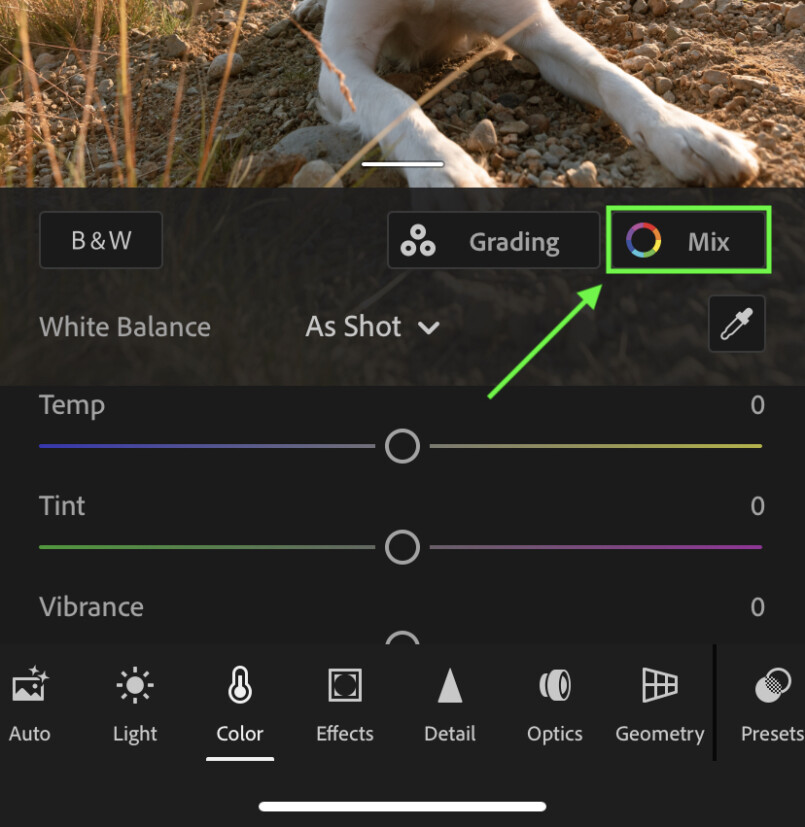Collapse the edit panel via bottom handle
This screenshot has width=805, height=827.
402,806
